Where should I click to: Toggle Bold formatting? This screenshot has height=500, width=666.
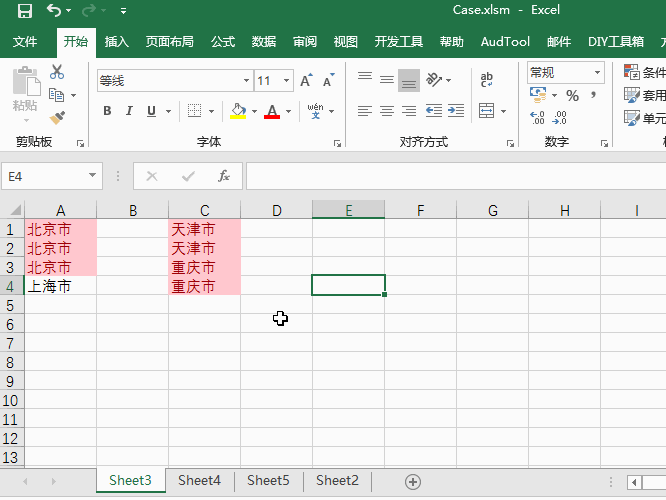pyautogui.click(x=107, y=111)
